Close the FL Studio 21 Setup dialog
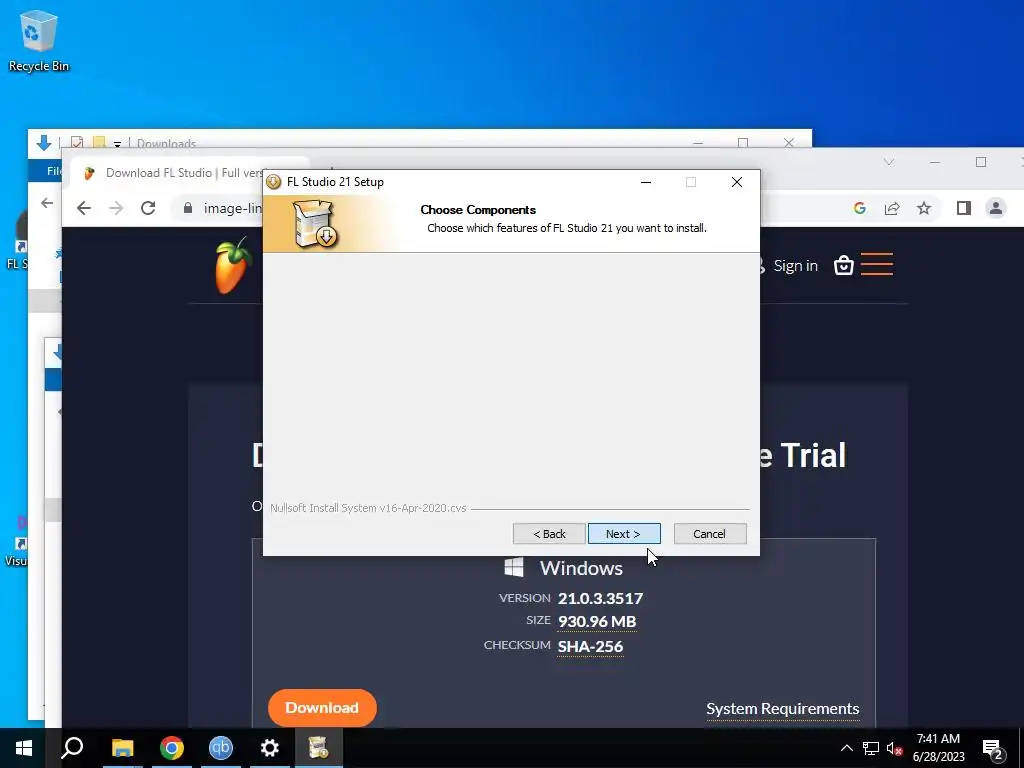This screenshot has height=768, width=1024. coord(737,182)
